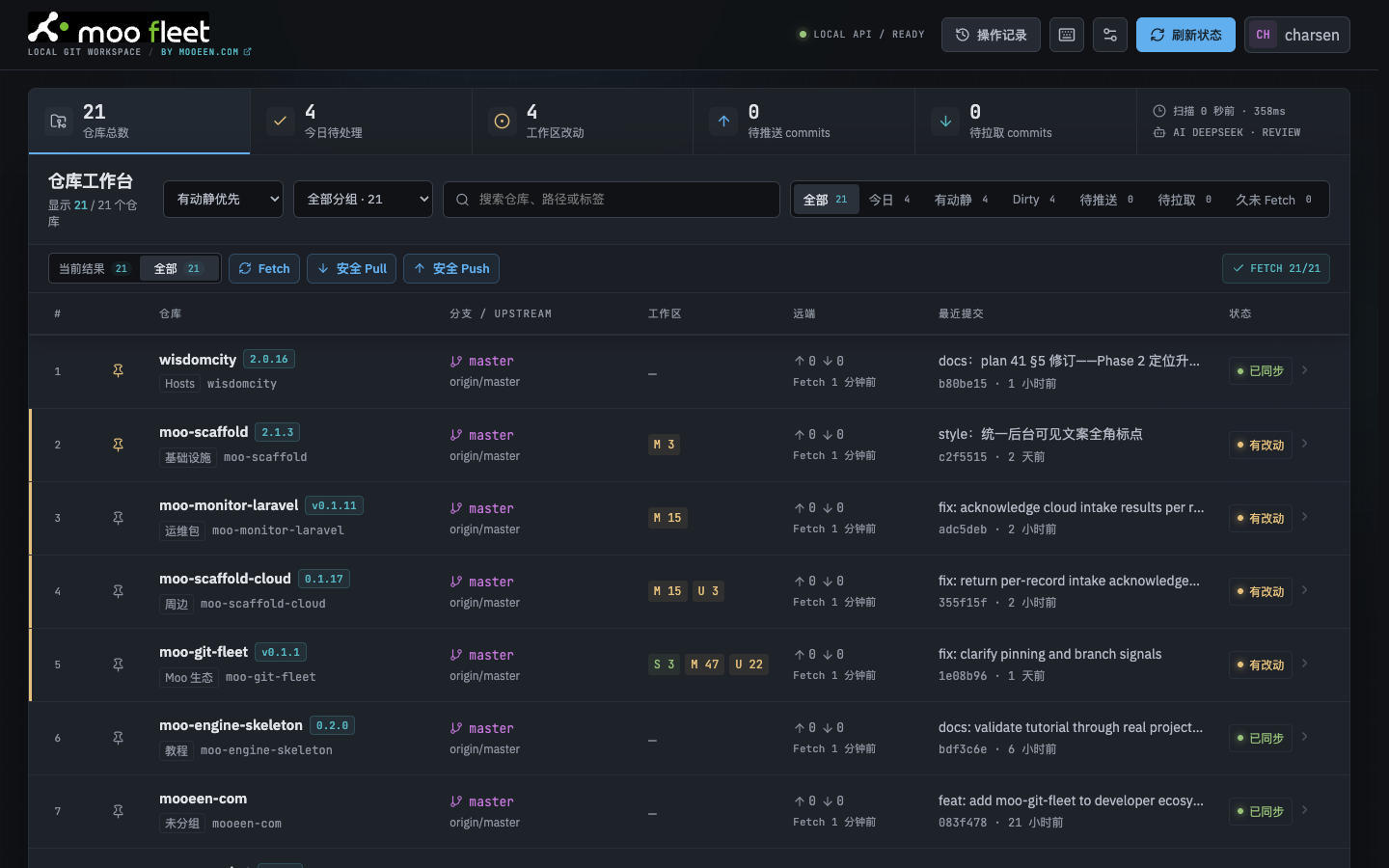Screen dimensions: 1389x868
Task: Open the charsen user profile button
Action: (1297, 35)
